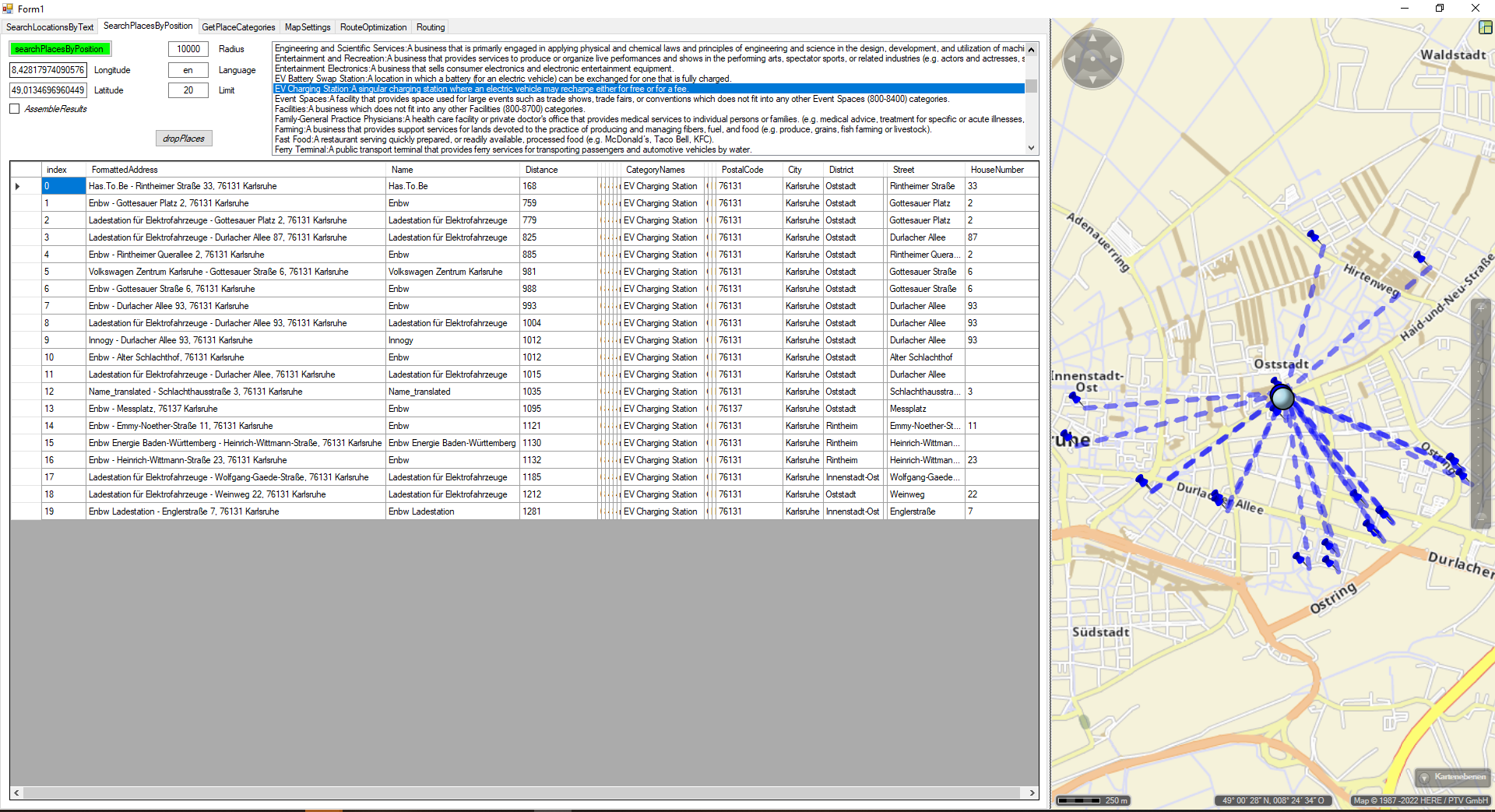Enable the AssembleResults checkbox
1495x812 pixels.
[x=15, y=109]
